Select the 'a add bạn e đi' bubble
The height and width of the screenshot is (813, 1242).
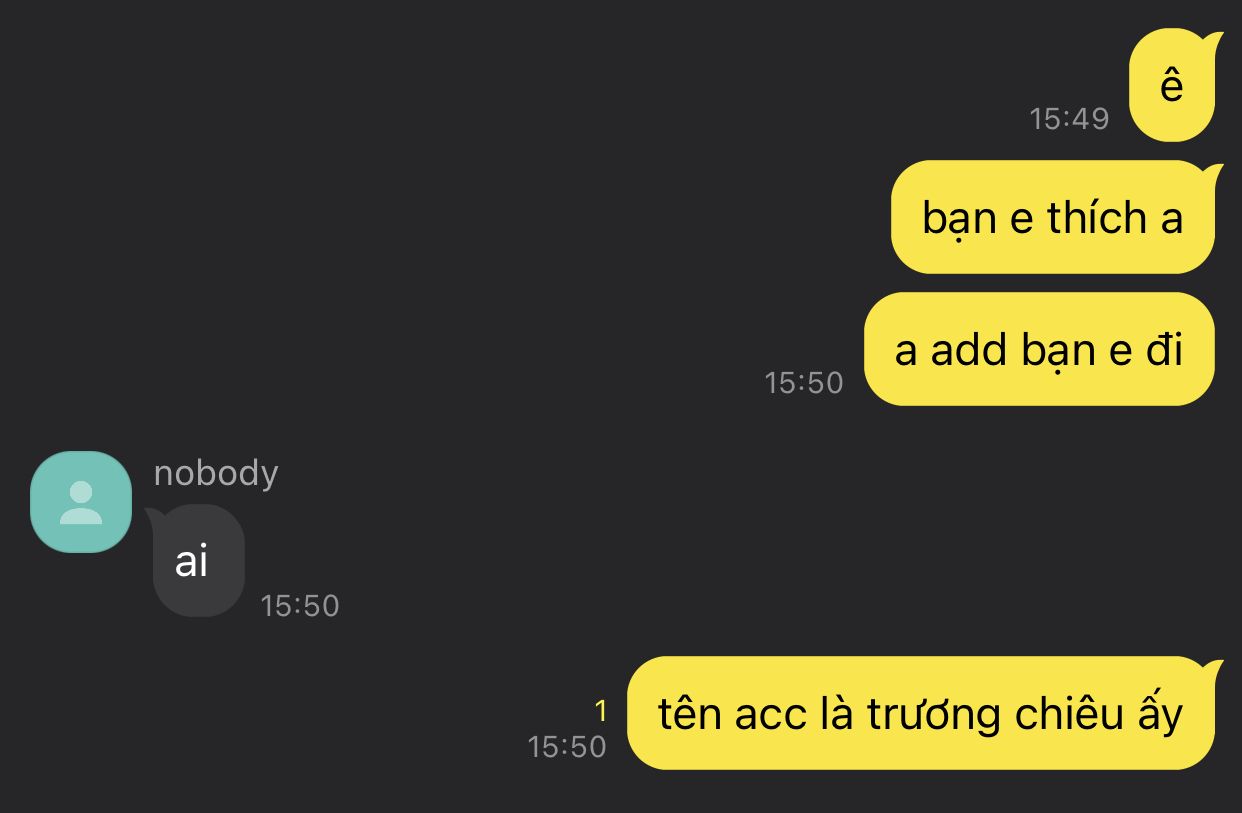1040,349
